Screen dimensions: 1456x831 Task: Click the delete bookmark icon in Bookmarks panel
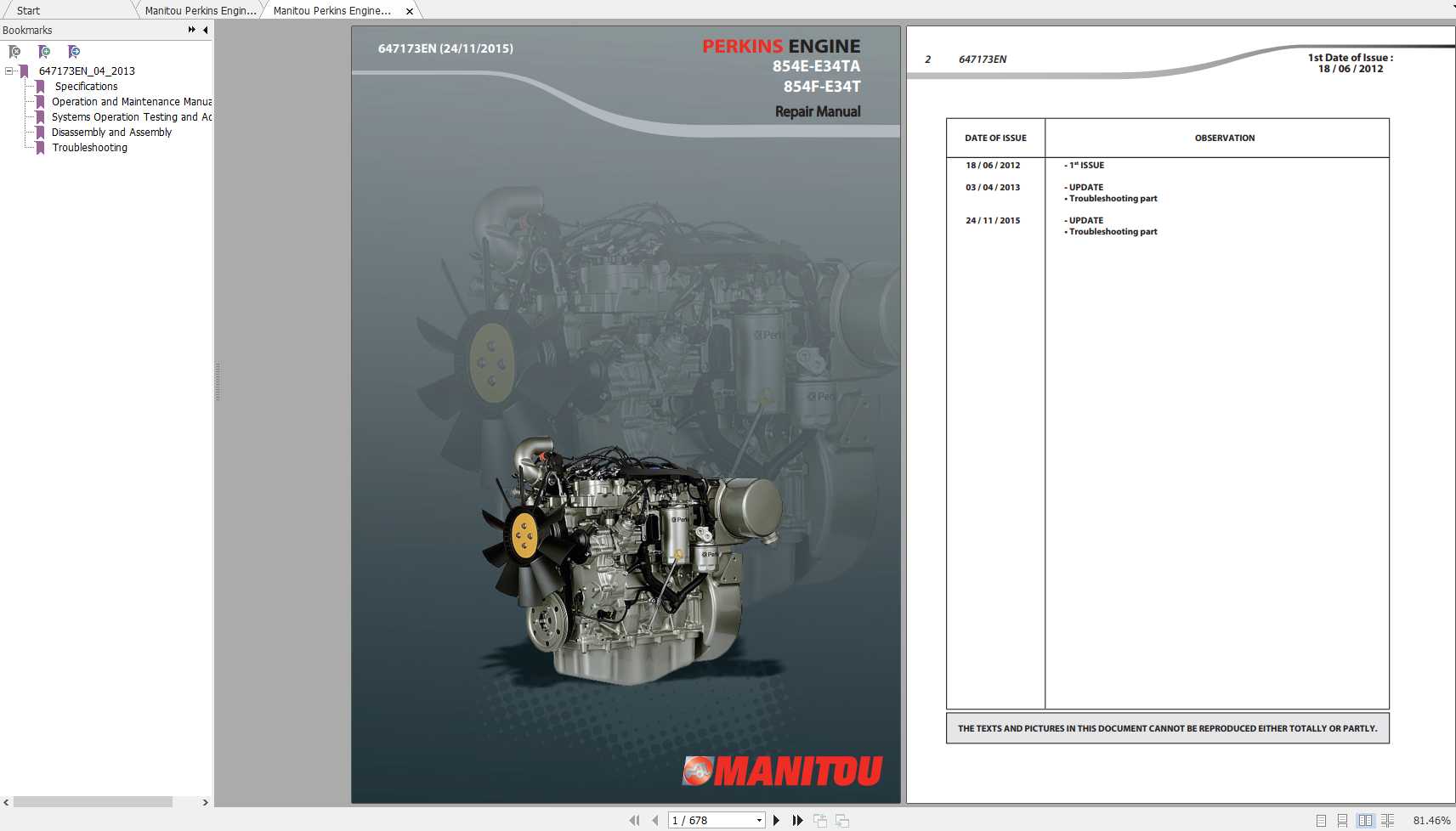tap(14, 52)
